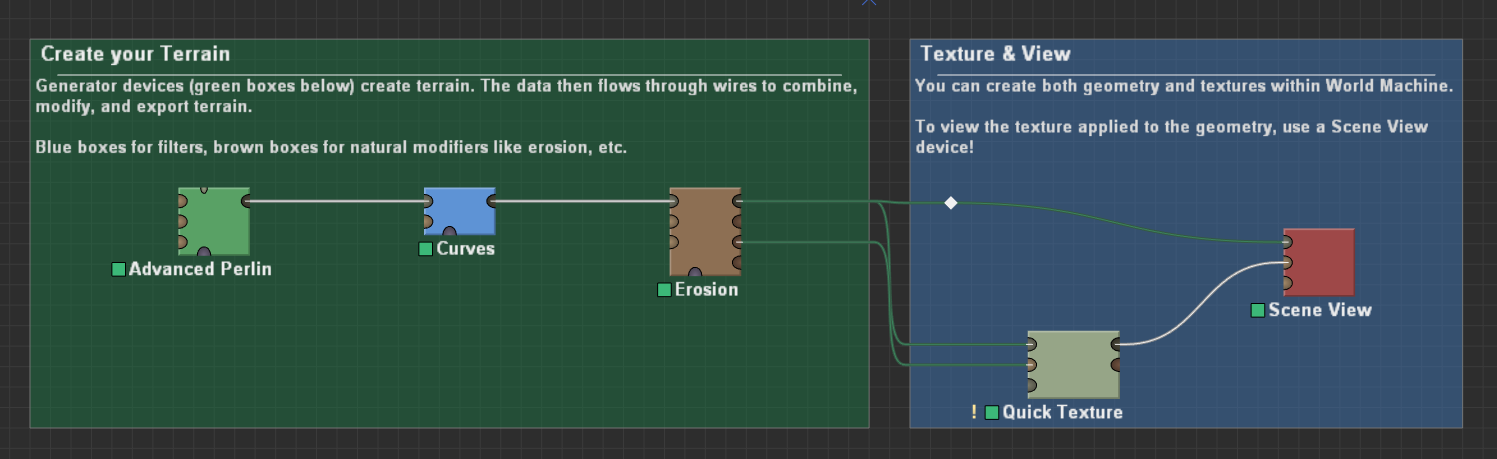Screen dimensions: 1497x459
Task: Select the red Scene View node
Action: tap(1318, 262)
